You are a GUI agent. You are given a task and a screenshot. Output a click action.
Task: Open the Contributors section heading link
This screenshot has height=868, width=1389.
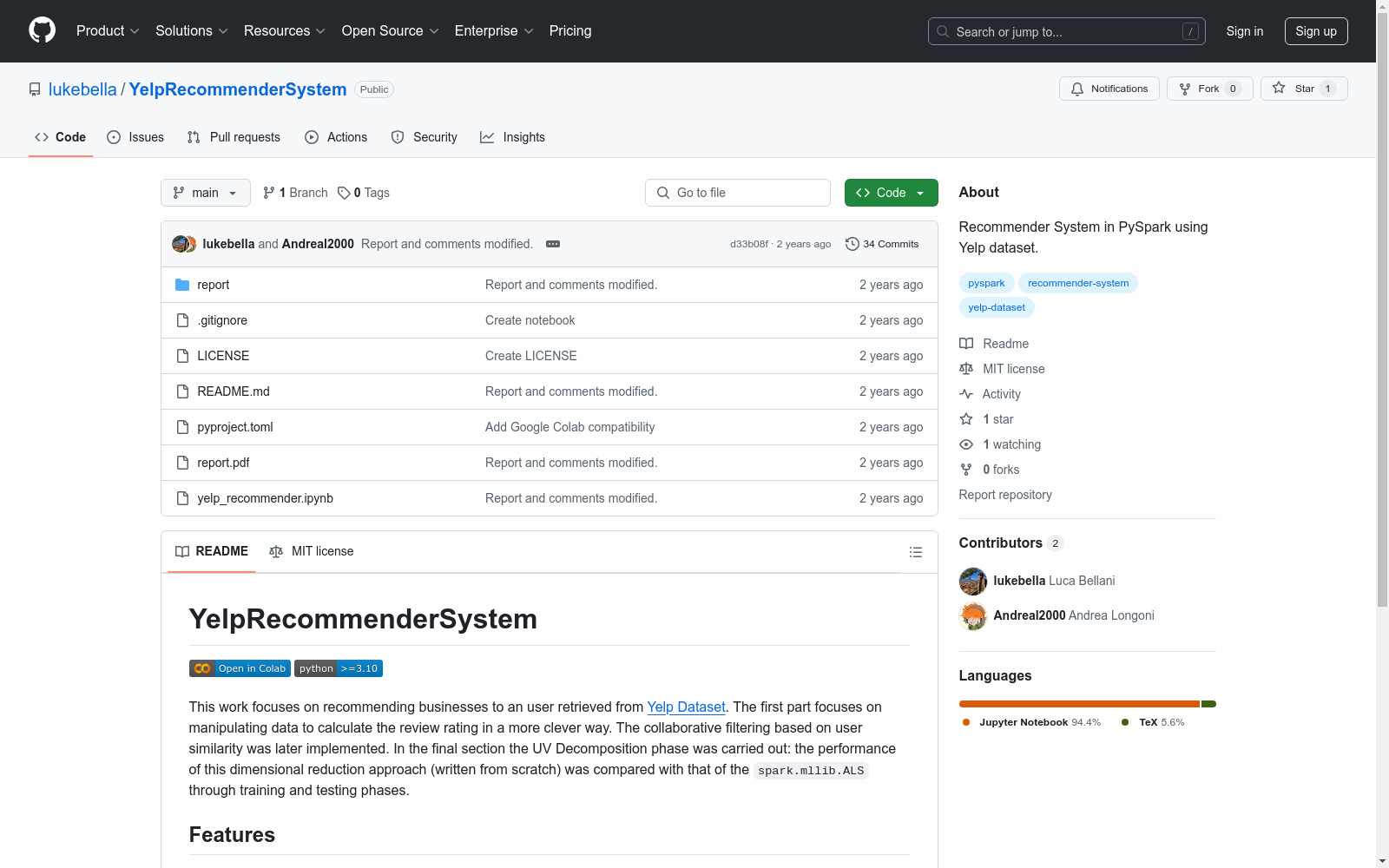pos(1010,543)
